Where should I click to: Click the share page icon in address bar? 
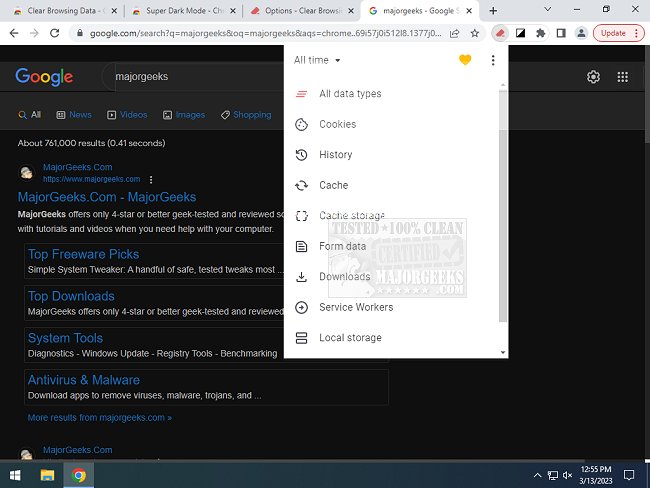pos(454,33)
